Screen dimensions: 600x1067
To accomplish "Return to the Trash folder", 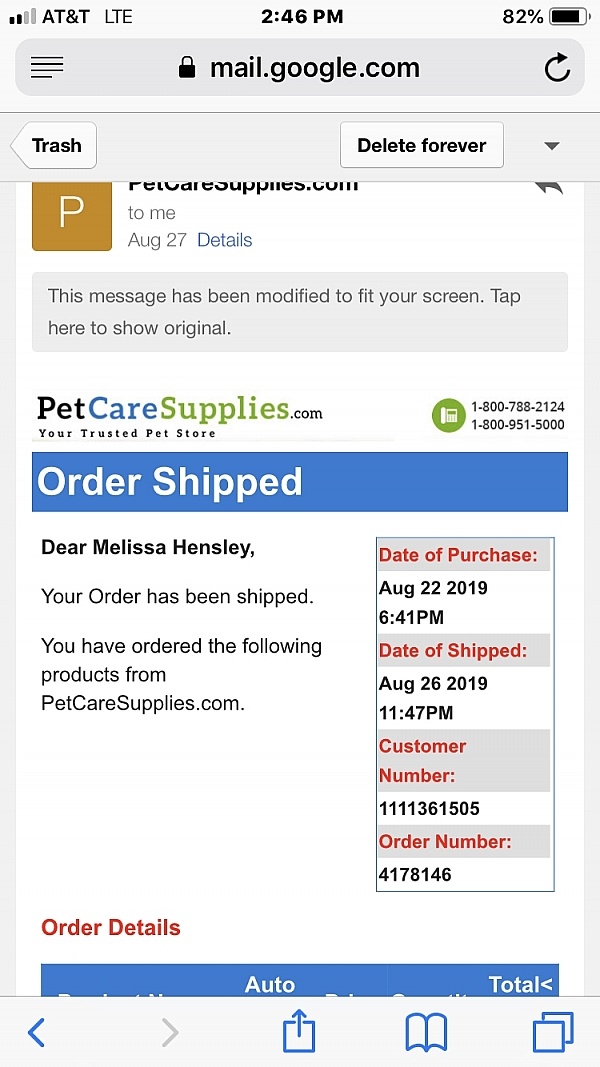I will point(53,145).
